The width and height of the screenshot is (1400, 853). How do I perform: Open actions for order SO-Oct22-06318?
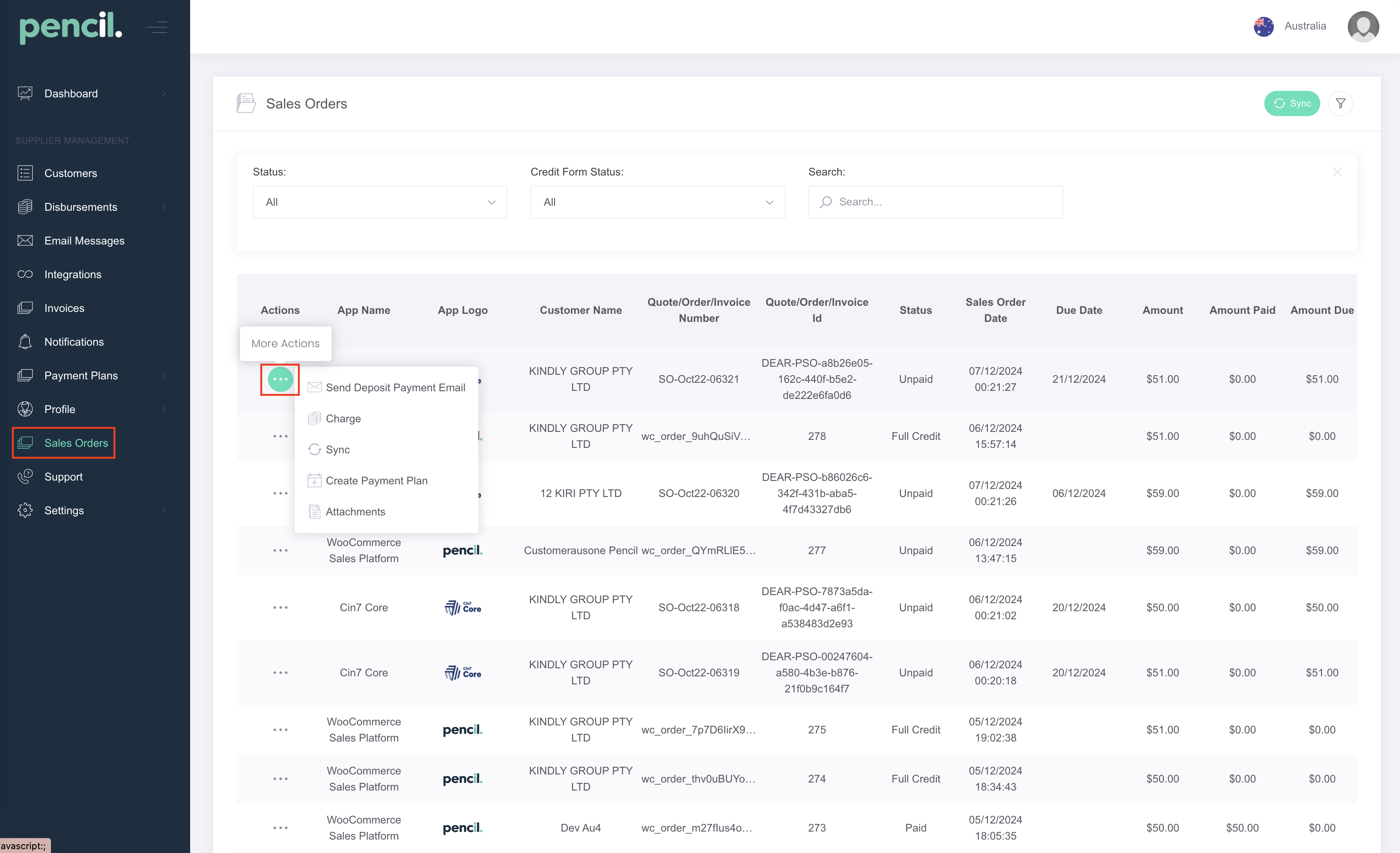click(x=280, y=607)
